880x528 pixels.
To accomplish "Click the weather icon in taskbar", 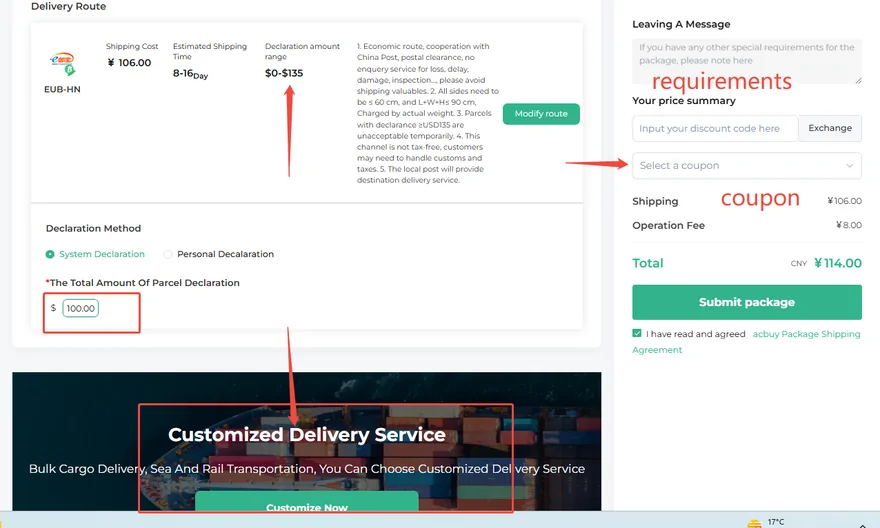I will point(754,524).
